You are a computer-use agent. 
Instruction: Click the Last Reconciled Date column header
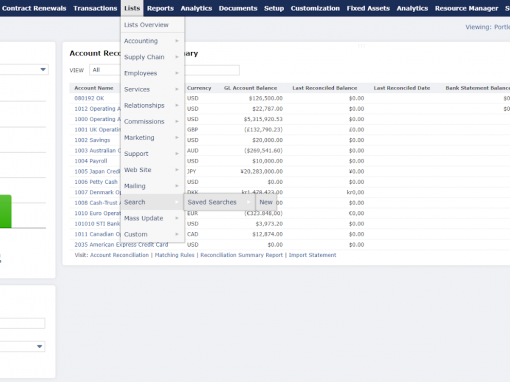[402, 88]
